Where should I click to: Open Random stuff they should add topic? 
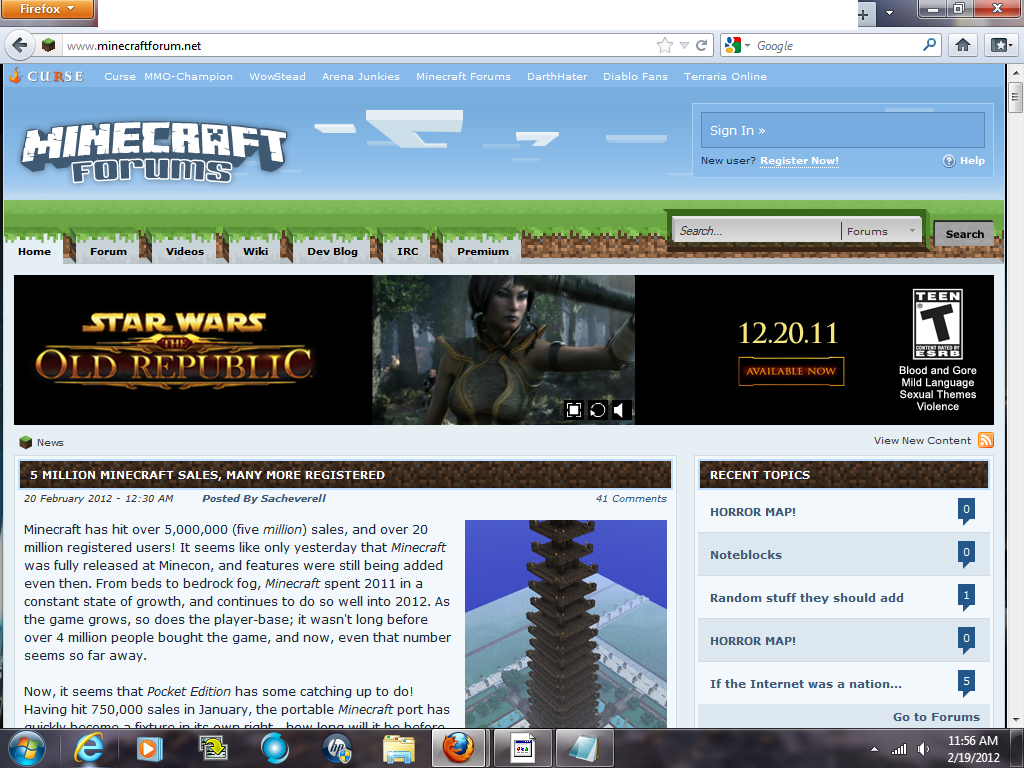(807, 598)
